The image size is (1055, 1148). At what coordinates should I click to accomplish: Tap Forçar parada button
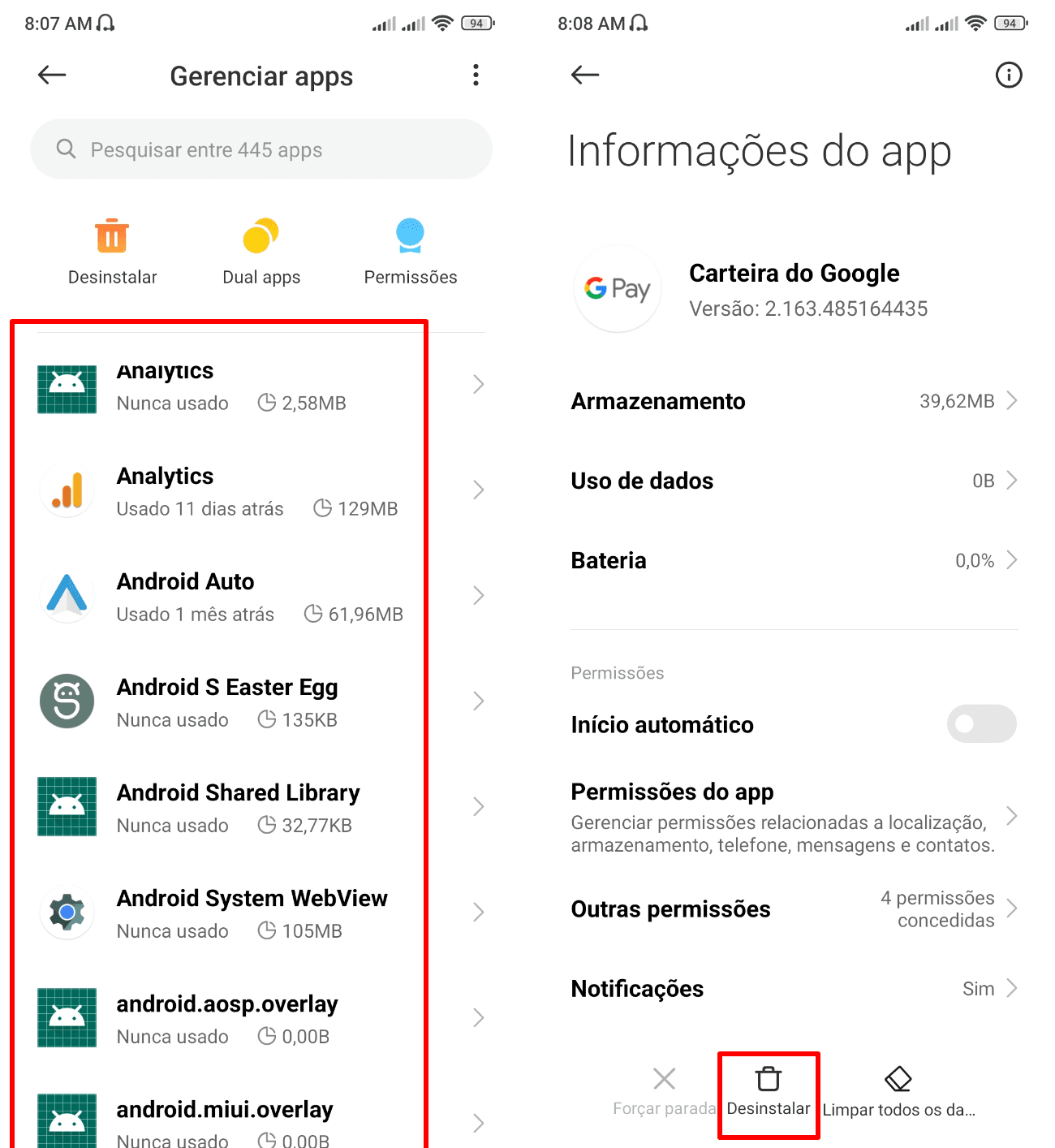[665, 1093]
